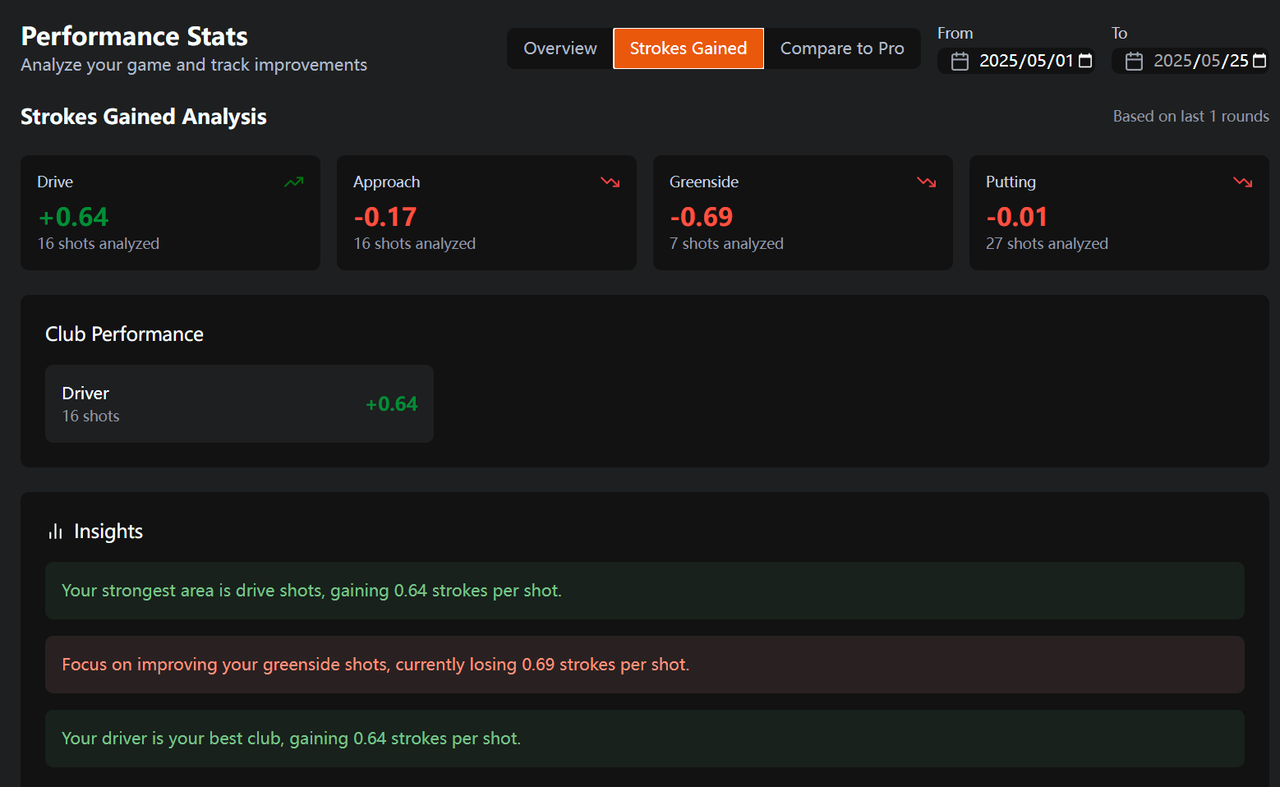Image resolution: width=1280 pixels, height=787 pixels.
Task: Click the Putting card label
Action: [1011, 182]
